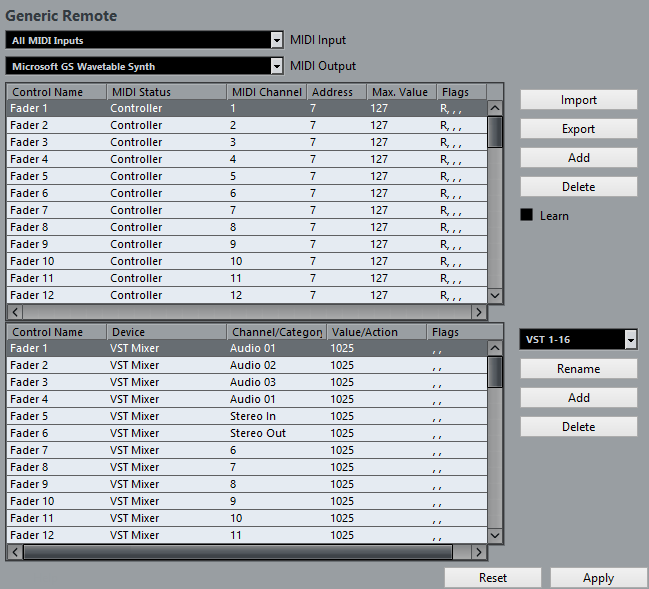Click Delete button above Learn
The width and height of the screenshot is (649, 589).
click(x=579, y=187)
